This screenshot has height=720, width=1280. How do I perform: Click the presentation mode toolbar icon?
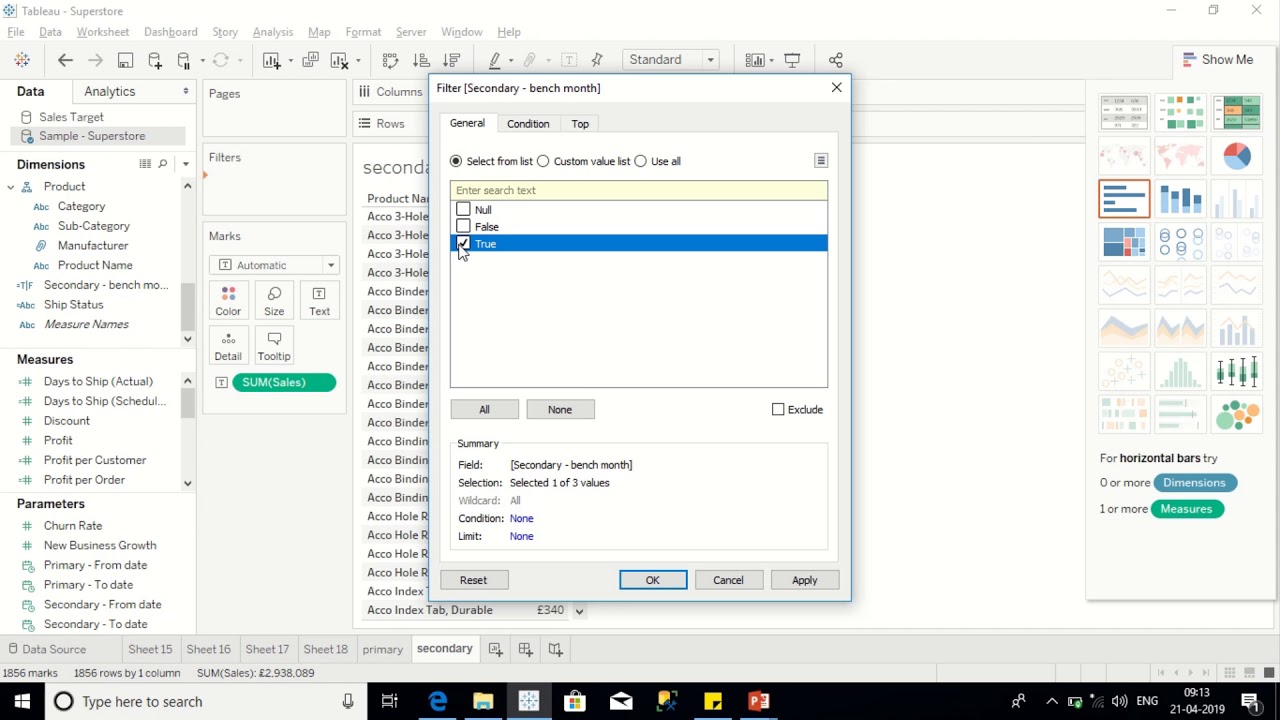[792, 60]
